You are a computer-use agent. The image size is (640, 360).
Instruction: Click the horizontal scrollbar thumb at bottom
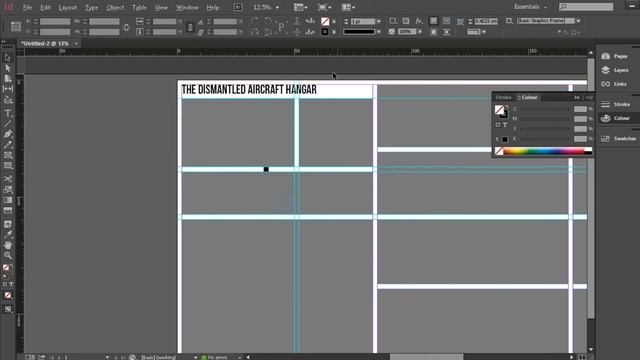point(427,357)
